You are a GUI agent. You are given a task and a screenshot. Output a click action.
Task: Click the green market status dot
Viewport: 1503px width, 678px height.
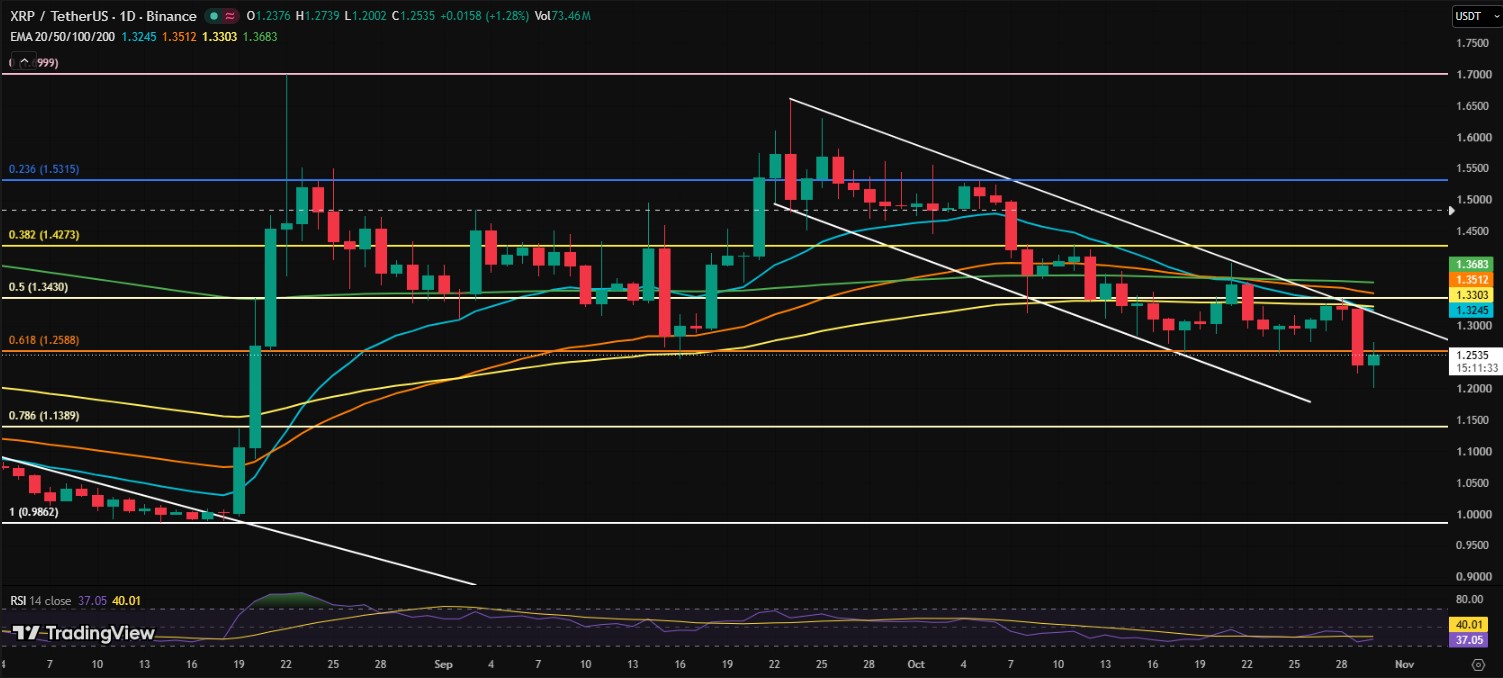coord(212,16)
